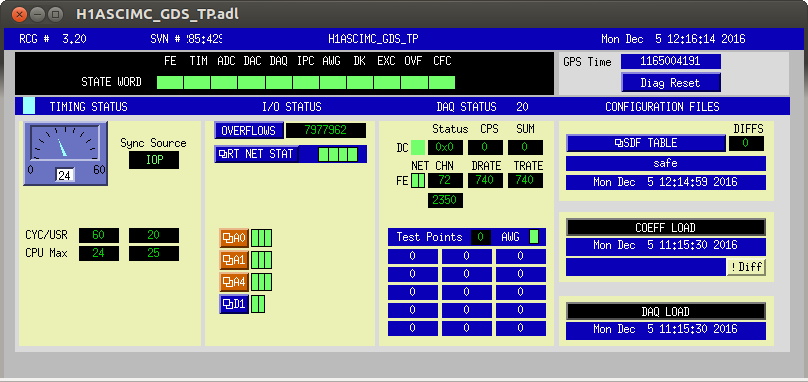Click the SDF timestamp 12:14:59 field
This screenshot has height=382, width=808.
tap(665, 182)
